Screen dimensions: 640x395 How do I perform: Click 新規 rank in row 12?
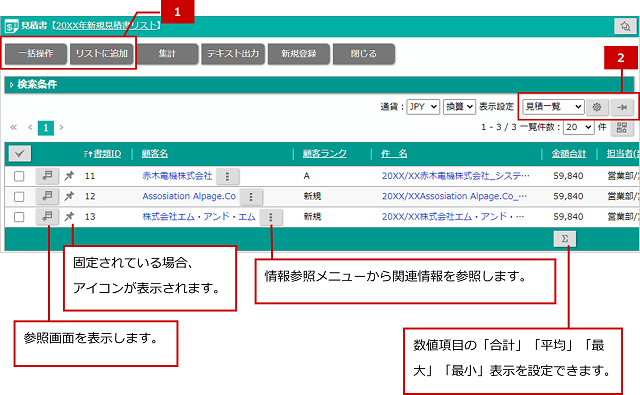coord(312,196)
